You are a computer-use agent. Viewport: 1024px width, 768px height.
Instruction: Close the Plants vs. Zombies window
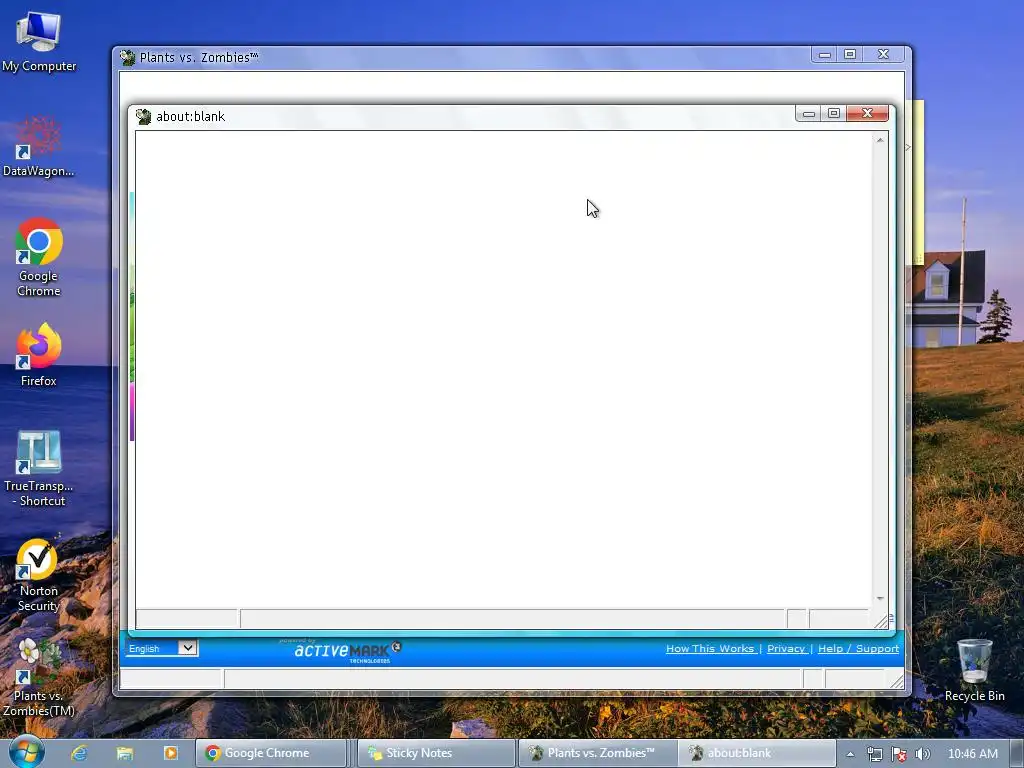(884, 54)
